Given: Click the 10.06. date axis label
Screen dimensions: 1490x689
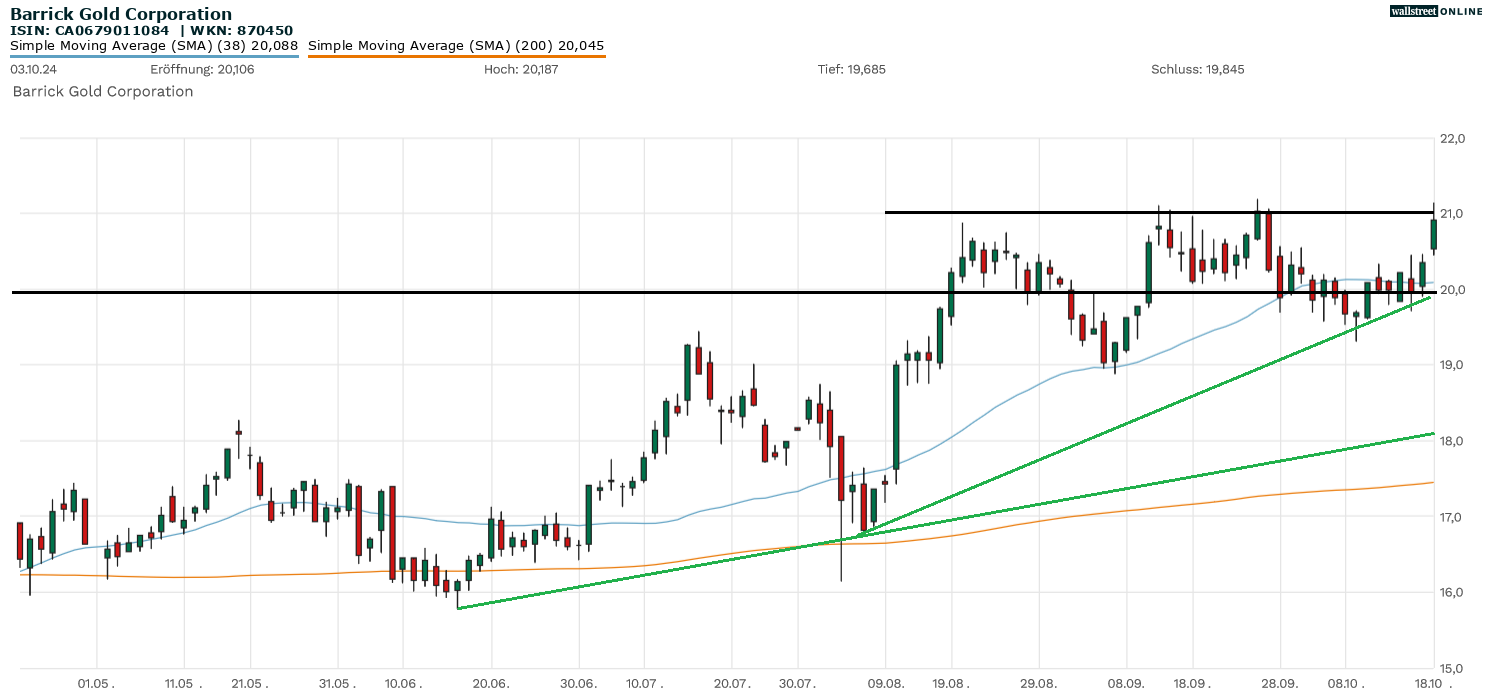Looking at the screenshot, I should pos(402,682).
